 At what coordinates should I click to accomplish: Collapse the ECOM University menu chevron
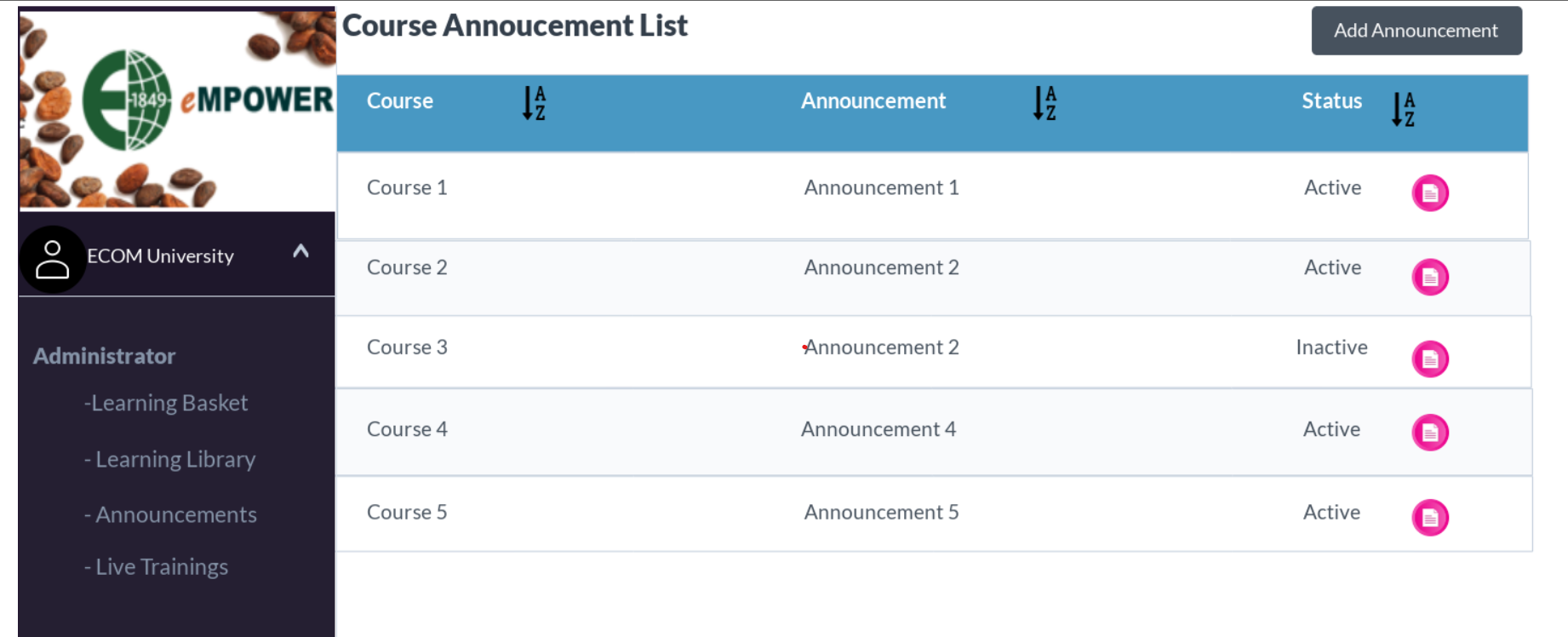coord(300,251)
